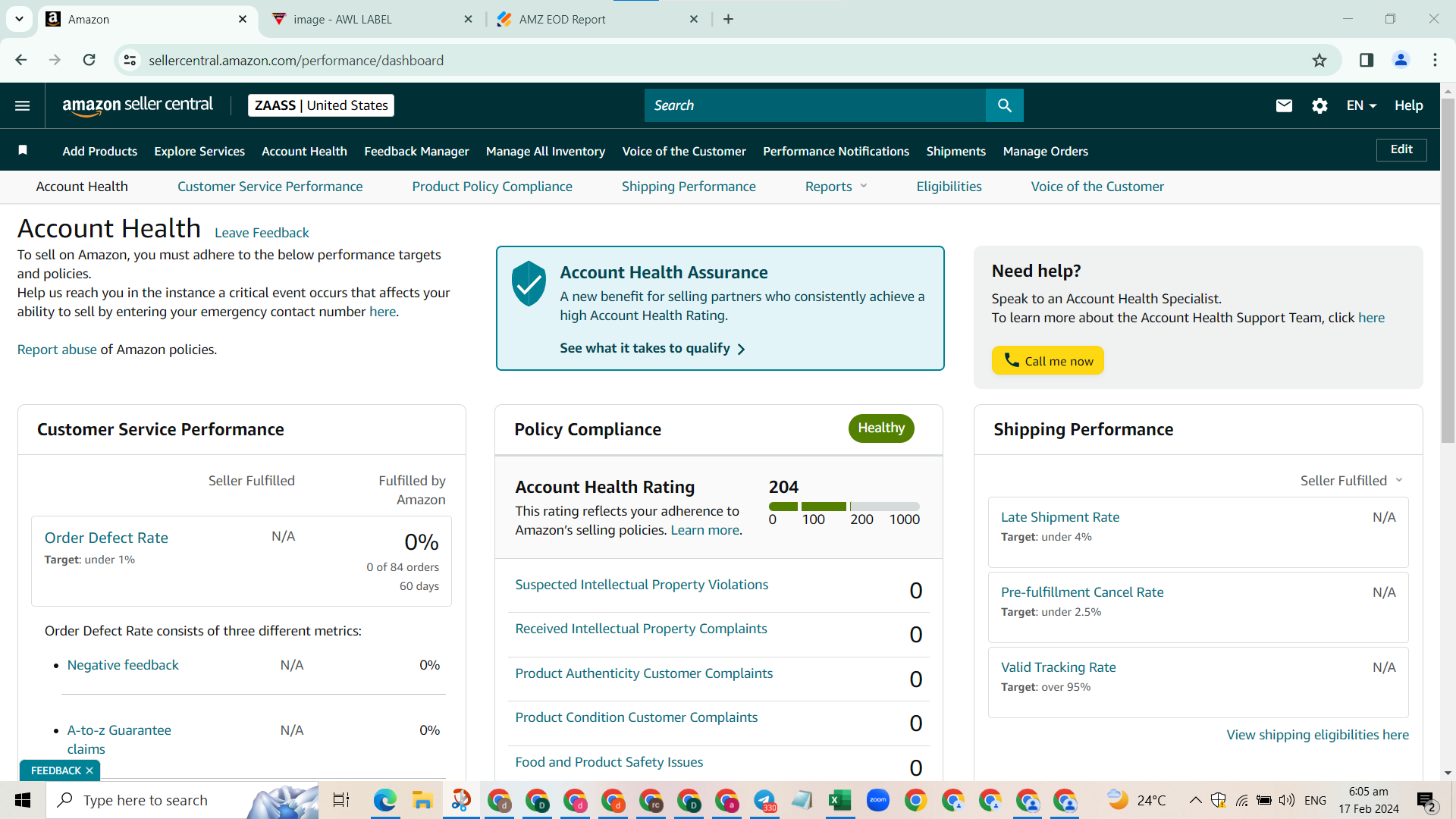Open Add Products in the navigation bar
1456x819 pixels.
100,151
